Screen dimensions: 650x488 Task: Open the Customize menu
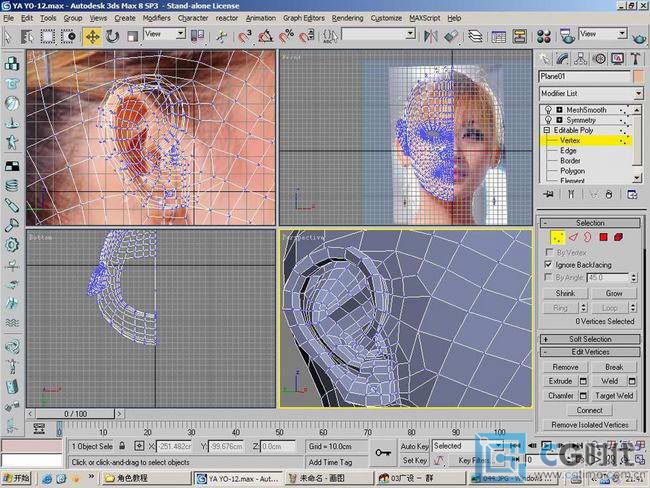[x=386, y=18]
